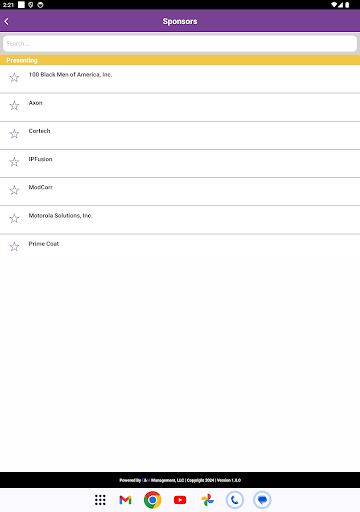Favorite 100 Black Men of America star
Screen dimensions: 360x512
(14, 78)
